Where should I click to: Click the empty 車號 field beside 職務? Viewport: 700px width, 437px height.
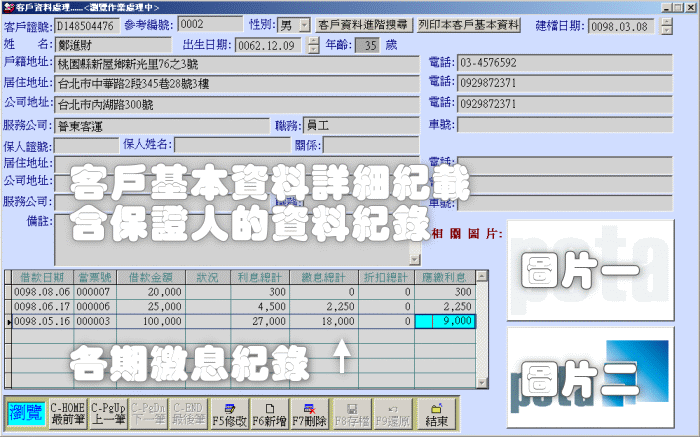point(565,125)
